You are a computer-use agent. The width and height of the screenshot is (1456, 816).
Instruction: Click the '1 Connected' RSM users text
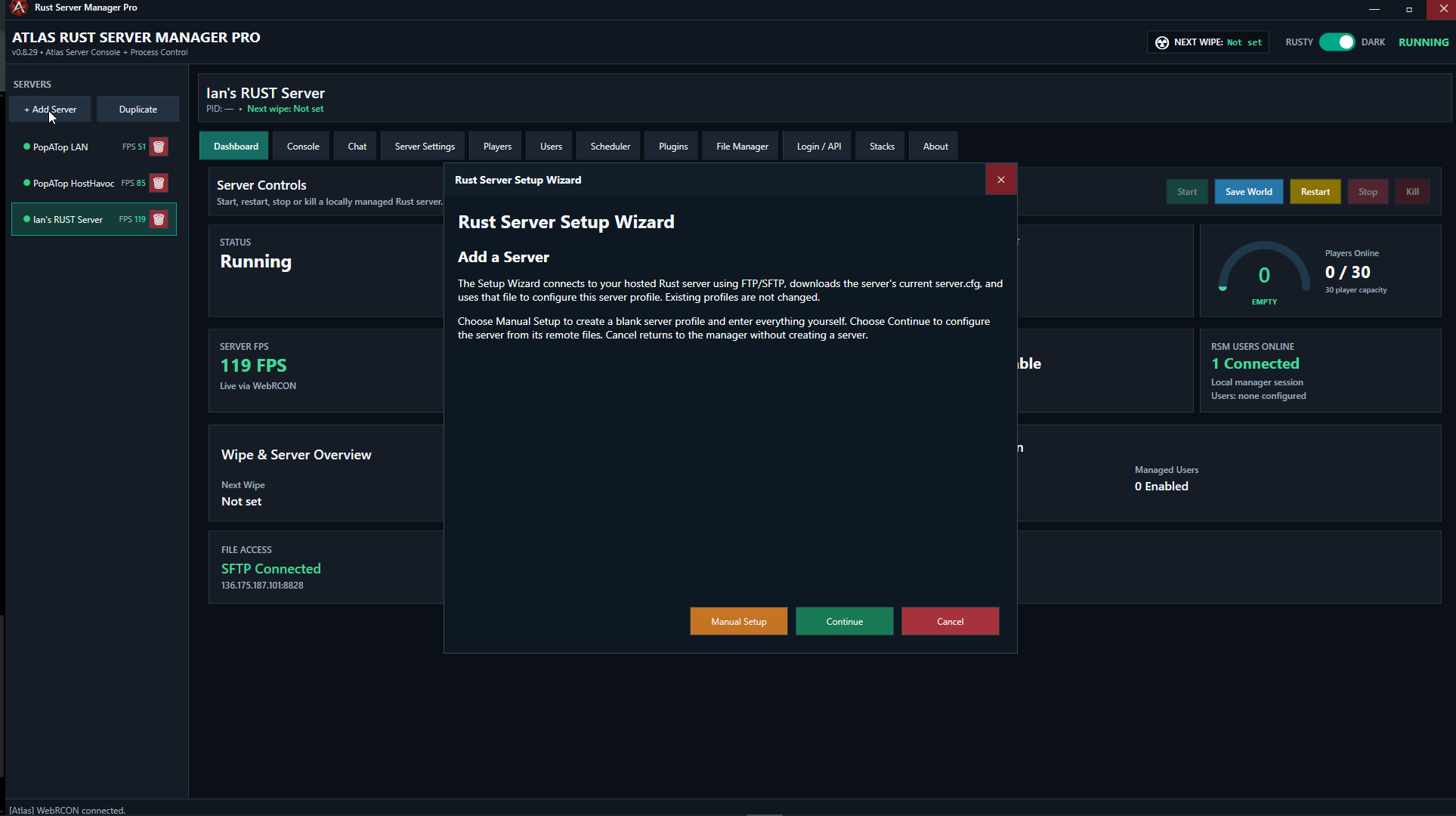(x=1255, y=363)
